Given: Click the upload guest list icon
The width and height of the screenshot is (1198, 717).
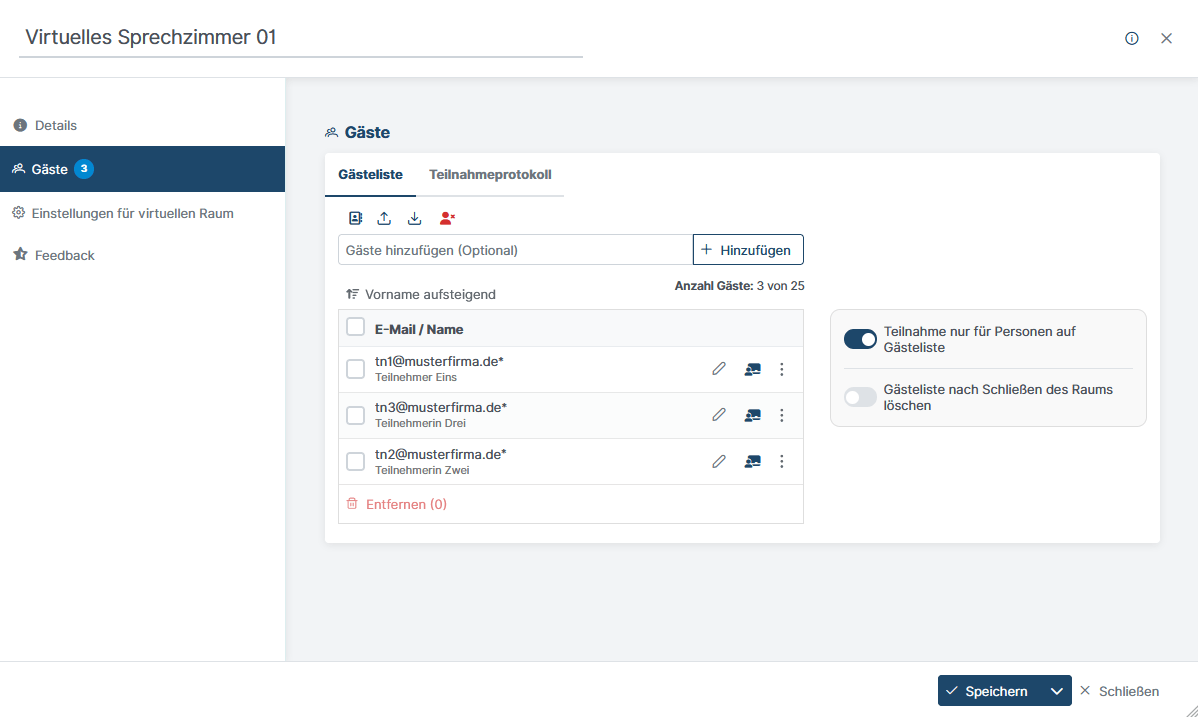Looking at the screenshot, I should click(384, 218).
